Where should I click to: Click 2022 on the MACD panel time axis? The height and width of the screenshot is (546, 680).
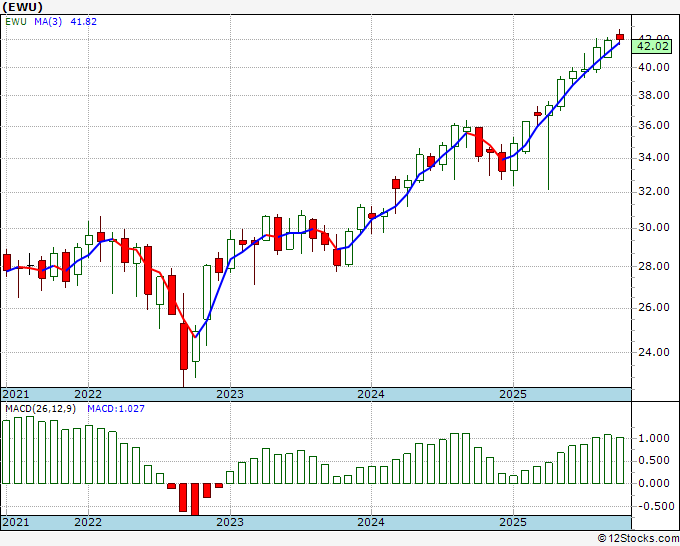point(88,522)
